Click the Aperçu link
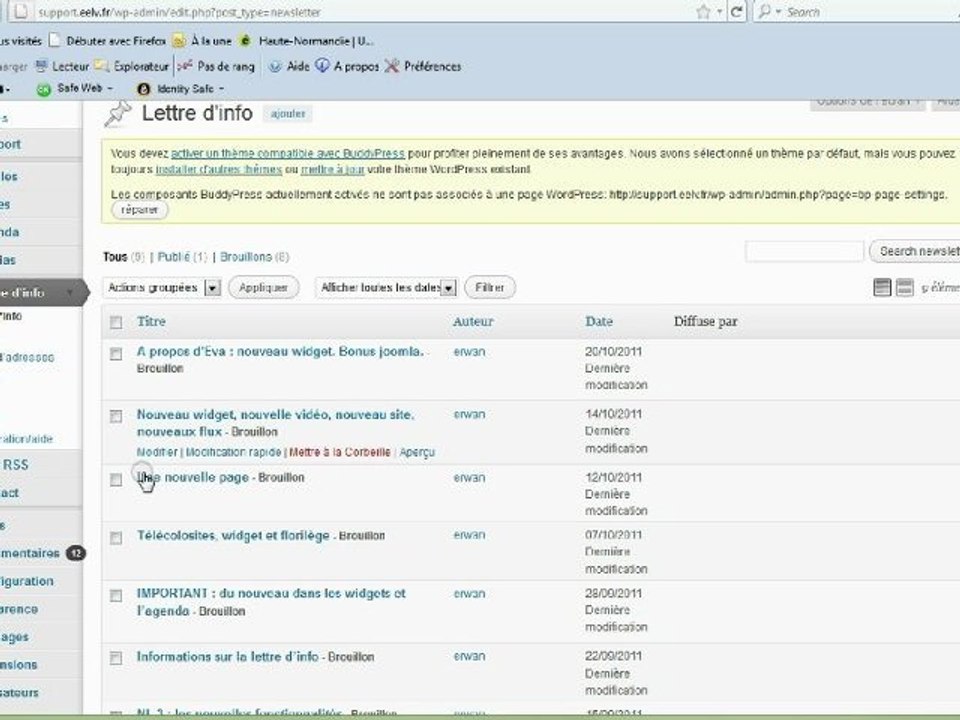This screenshot has width=960, height=720. [x=417, y=452]
